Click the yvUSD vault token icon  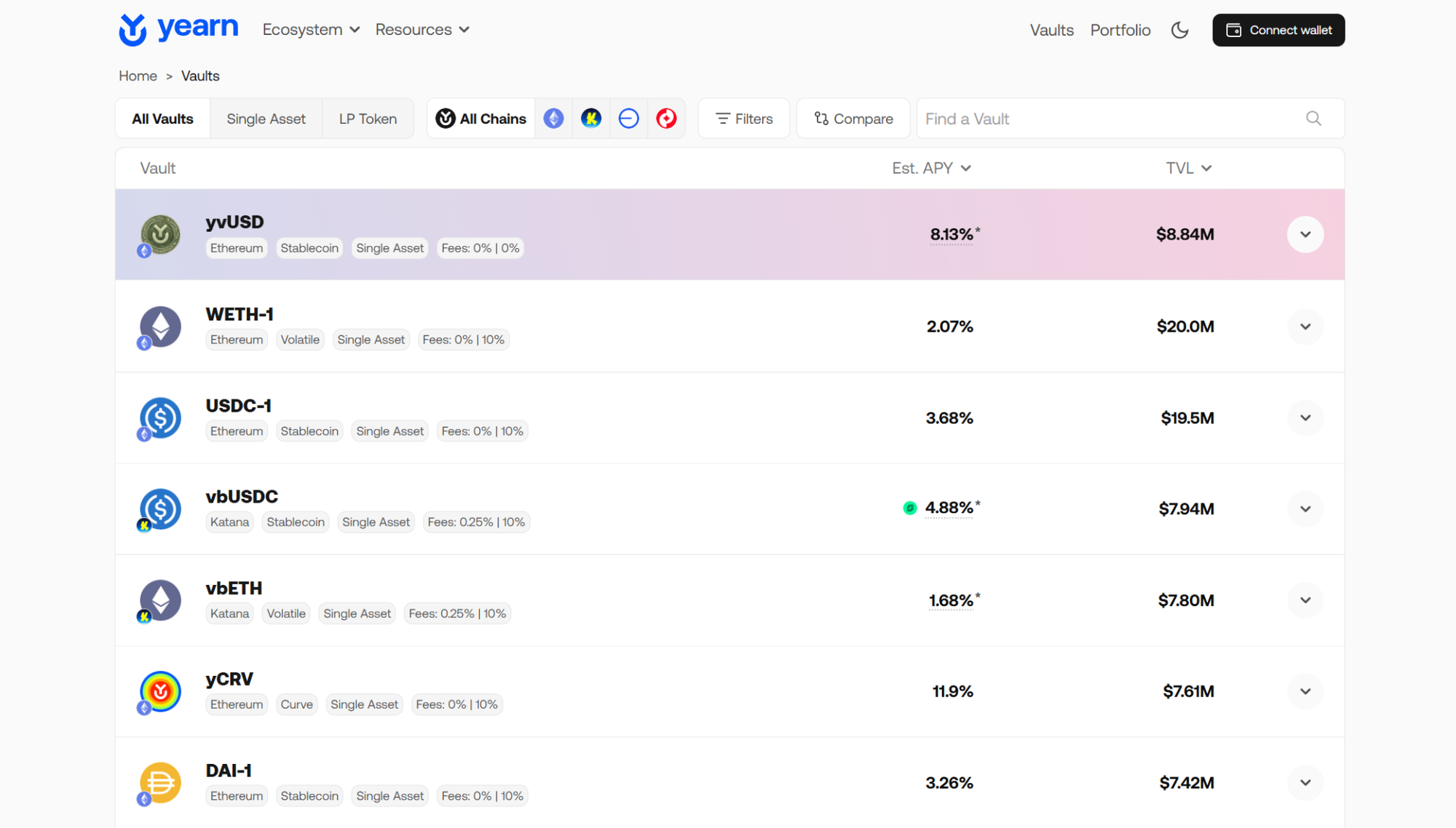pos(160,234)
